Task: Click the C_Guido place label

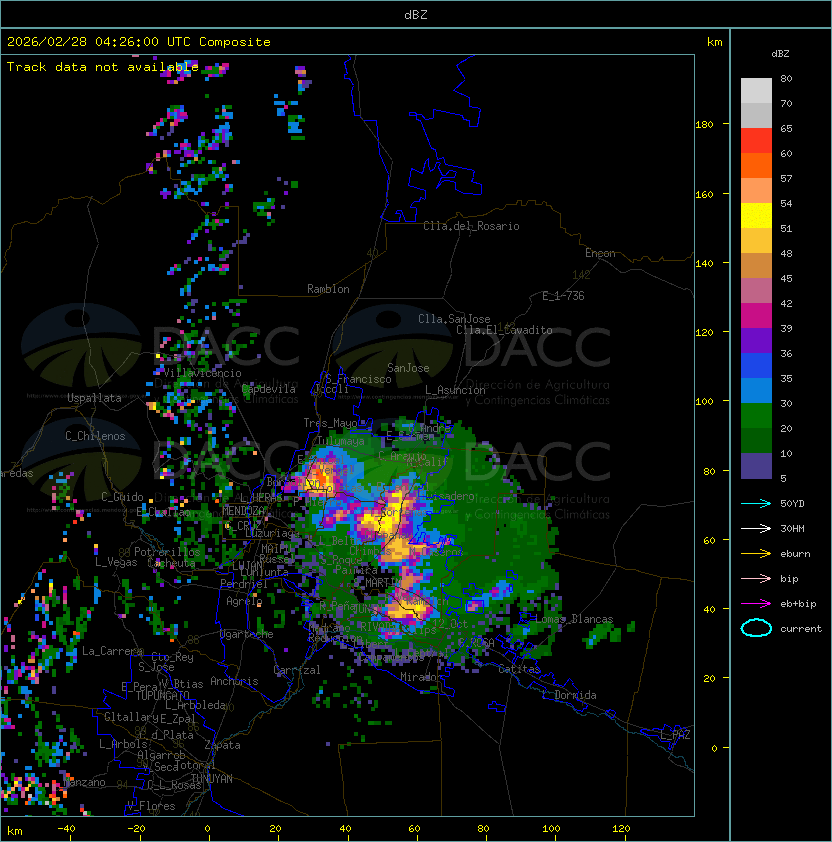Action: [122, 497]
